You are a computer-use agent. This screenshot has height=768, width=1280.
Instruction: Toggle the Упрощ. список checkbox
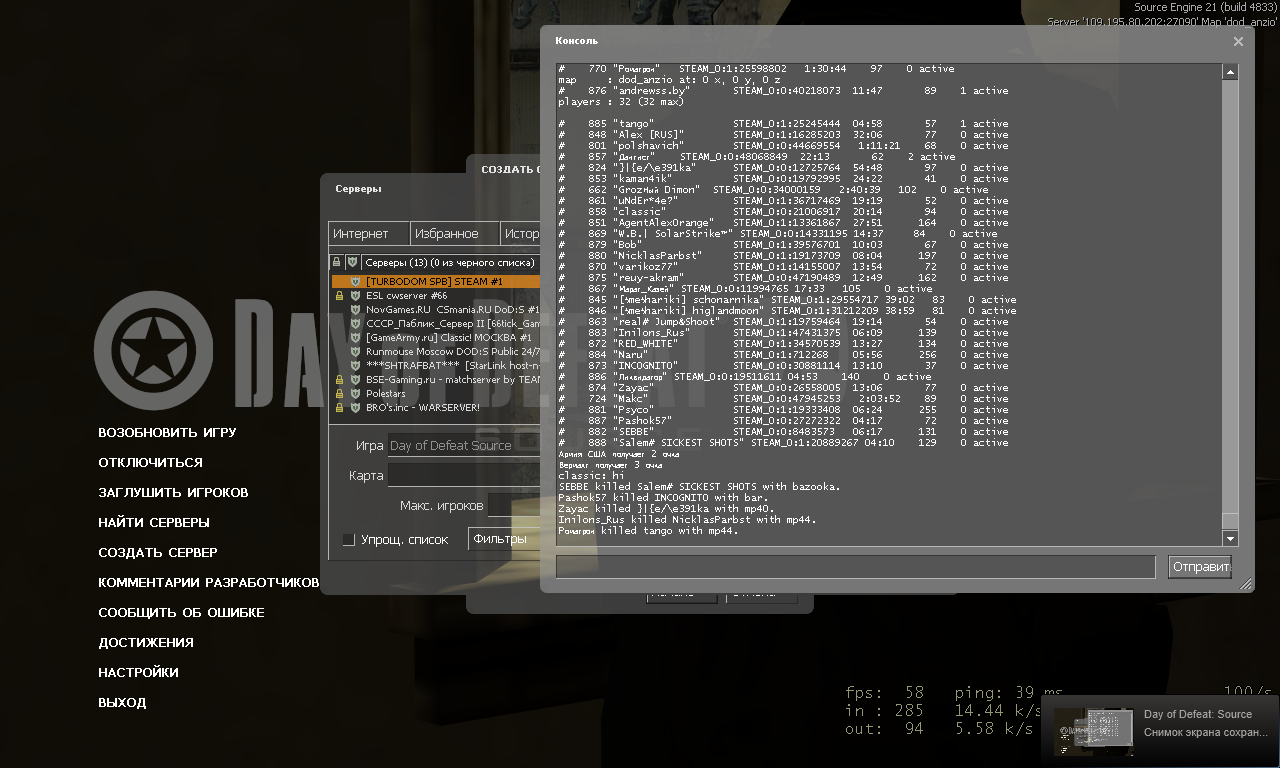coord(349,539)
